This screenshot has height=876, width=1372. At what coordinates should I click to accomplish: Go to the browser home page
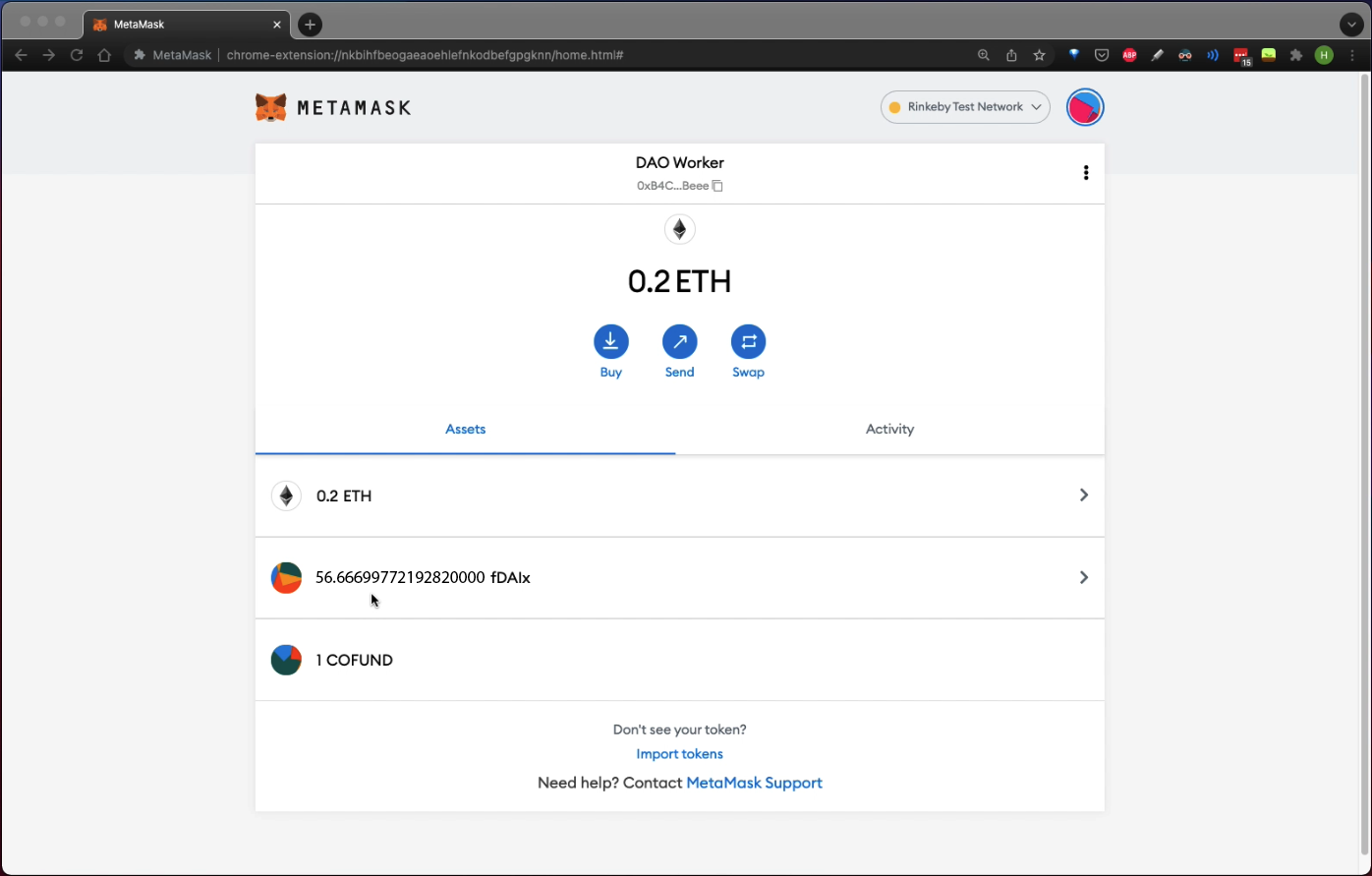104,55
